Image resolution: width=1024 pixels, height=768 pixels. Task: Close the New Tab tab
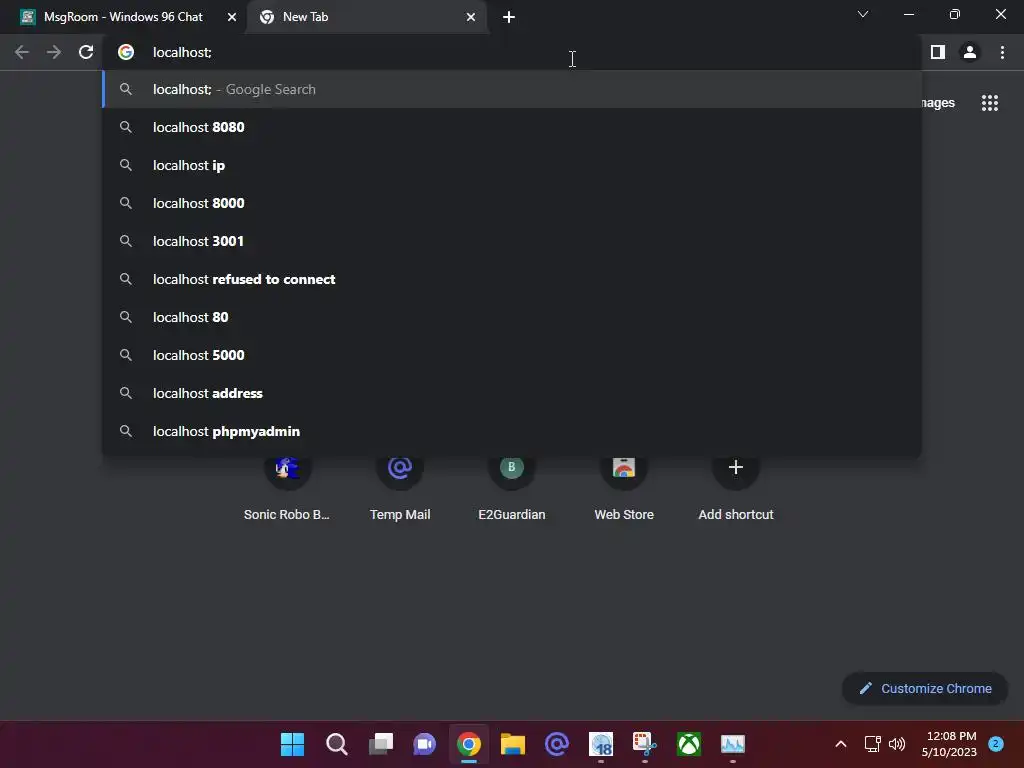[x=471, y=18]
